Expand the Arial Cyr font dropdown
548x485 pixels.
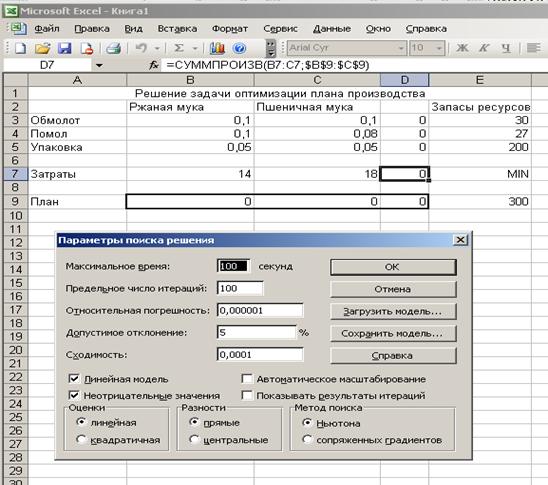click(401, 48)
